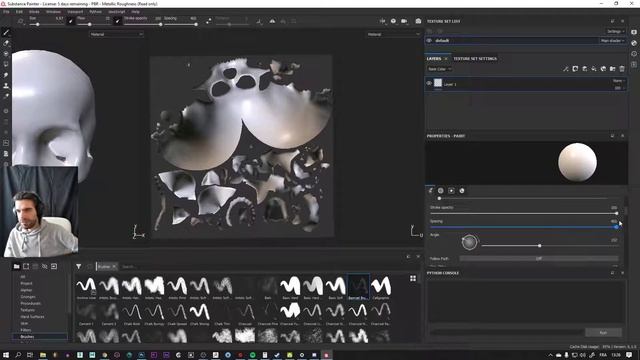Image resolution: width=640 pixels, height=360 pixels.
Task: Toggle visibility of default texture set
Action: [429, 41]
